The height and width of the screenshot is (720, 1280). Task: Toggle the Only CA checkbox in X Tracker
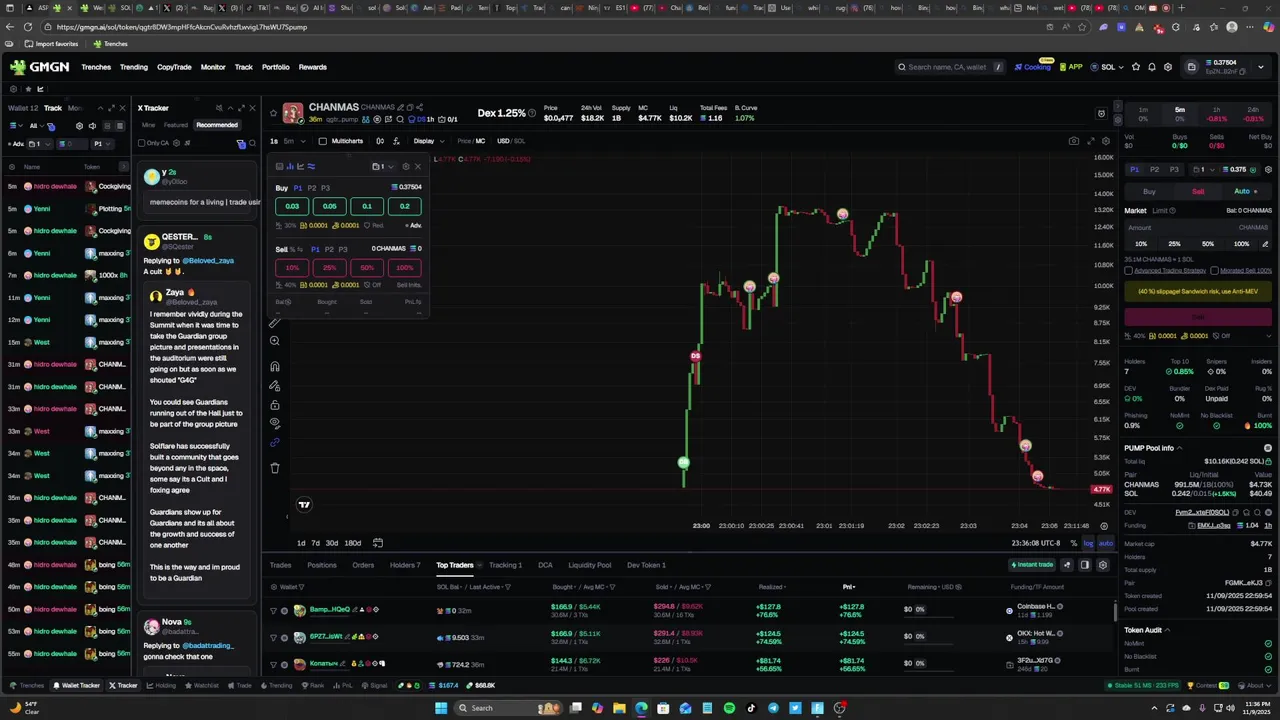[142, 143]
